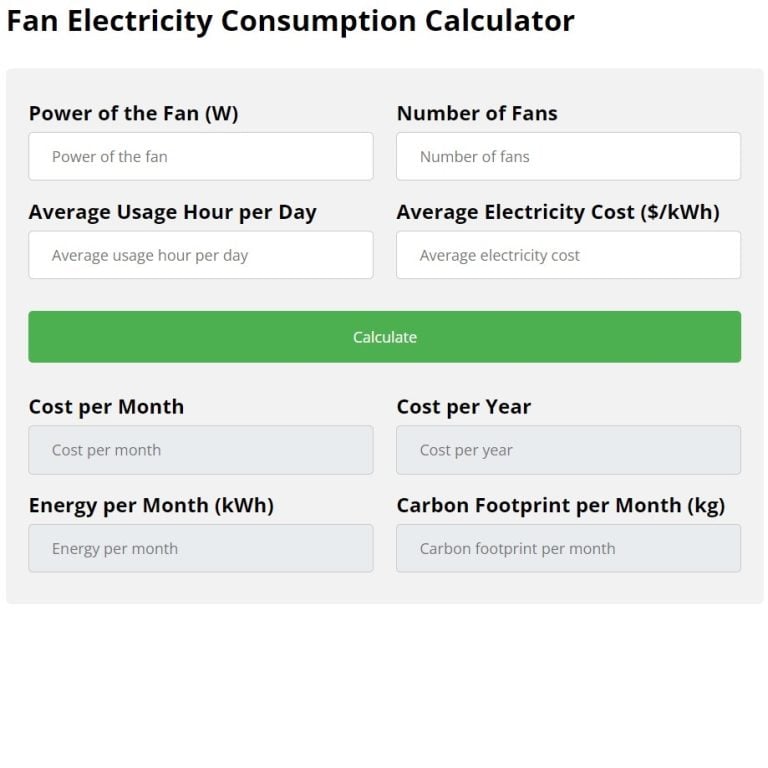Click the Average Electricity Cost input box
This screenshot has width=768, height=768.
coord(568,255)
